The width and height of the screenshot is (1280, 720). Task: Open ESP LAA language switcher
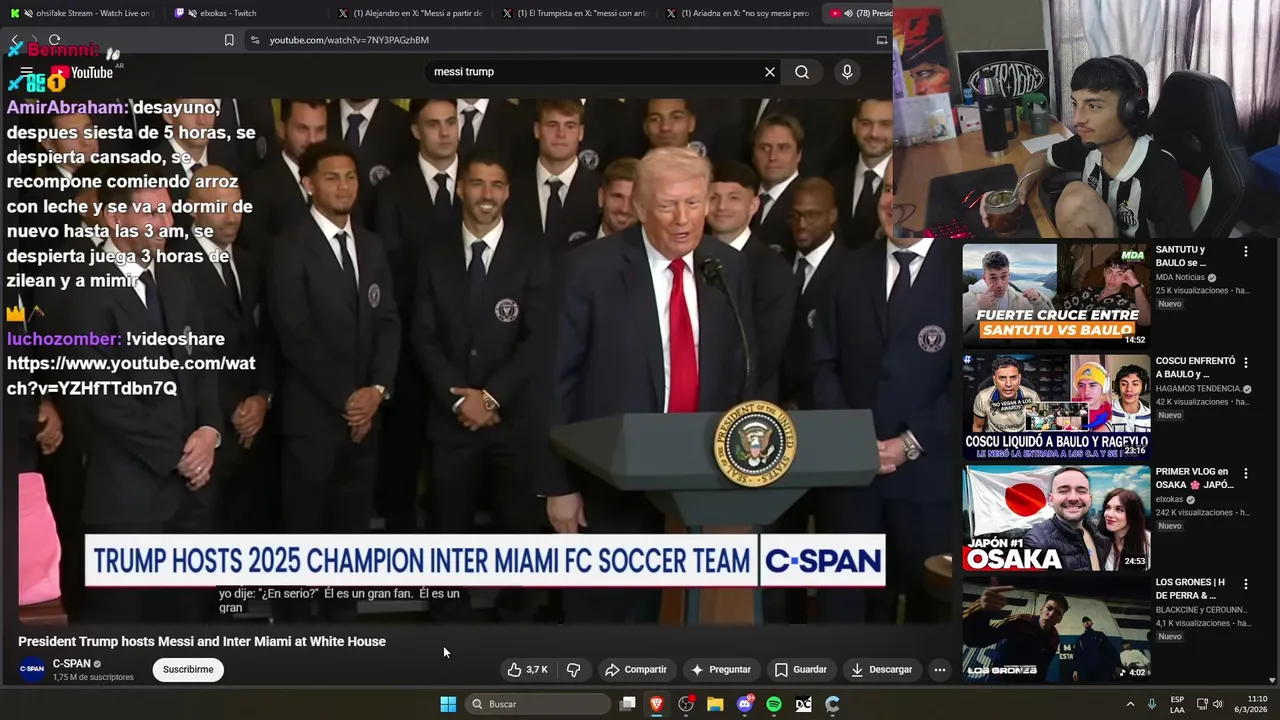(x=1177, y=704)
